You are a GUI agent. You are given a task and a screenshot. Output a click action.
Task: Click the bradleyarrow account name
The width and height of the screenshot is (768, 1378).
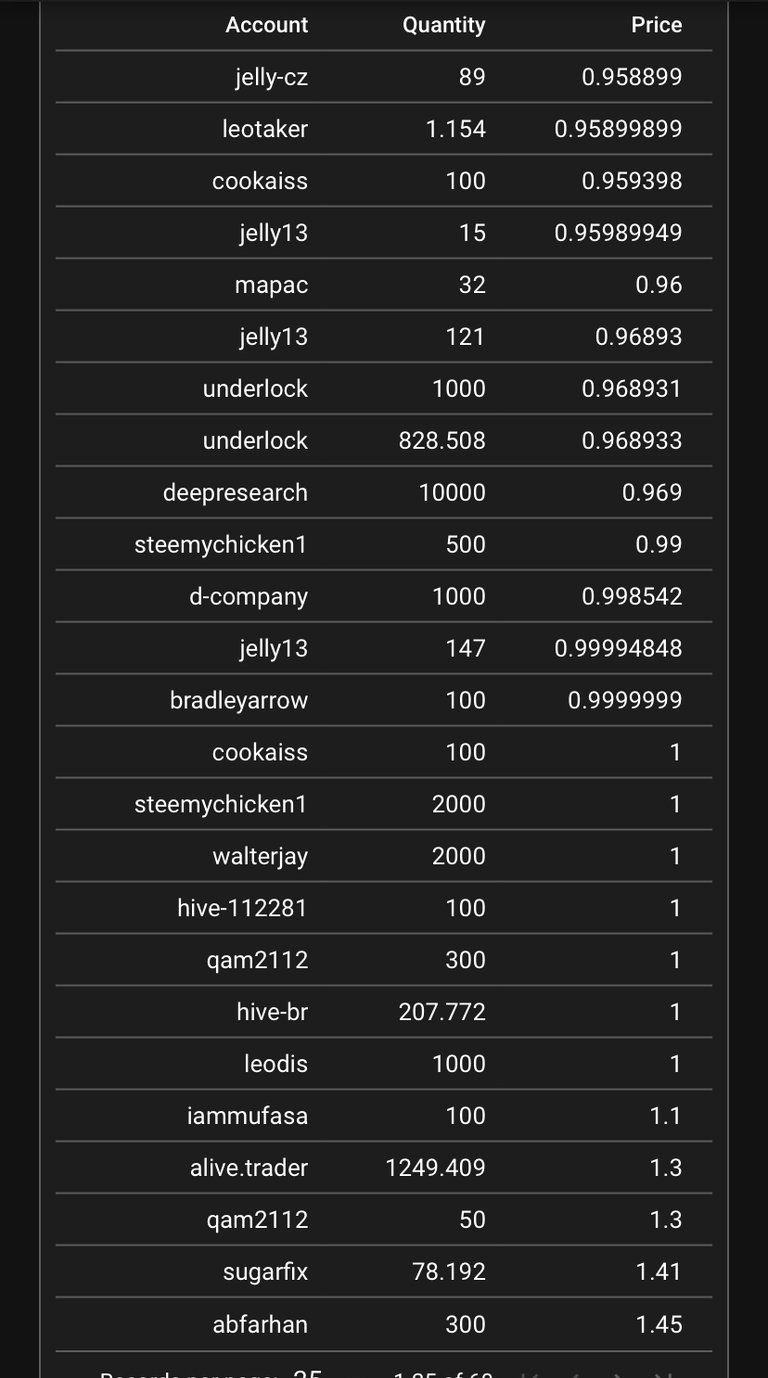(x=239, y=701)
